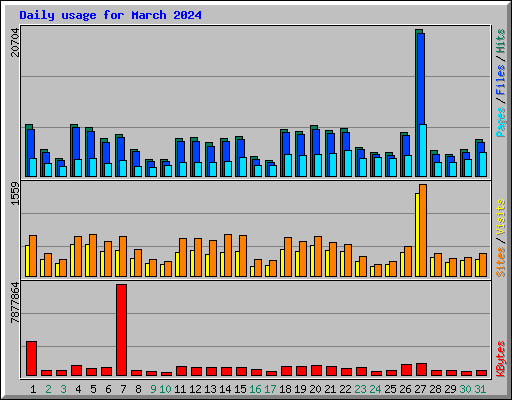Click the "Pages" legend label
The image size is (512, 400).
(501, 122)
